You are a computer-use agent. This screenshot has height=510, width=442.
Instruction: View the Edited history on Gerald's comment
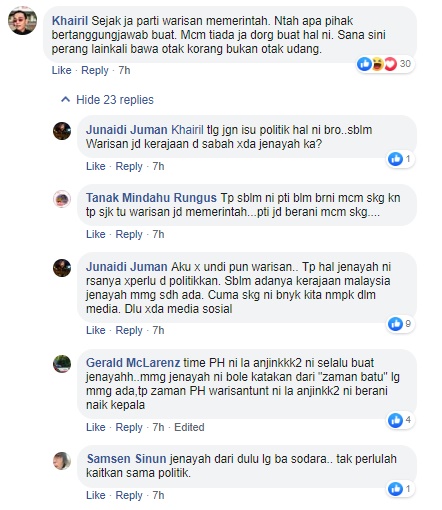[x=189, y=427]
